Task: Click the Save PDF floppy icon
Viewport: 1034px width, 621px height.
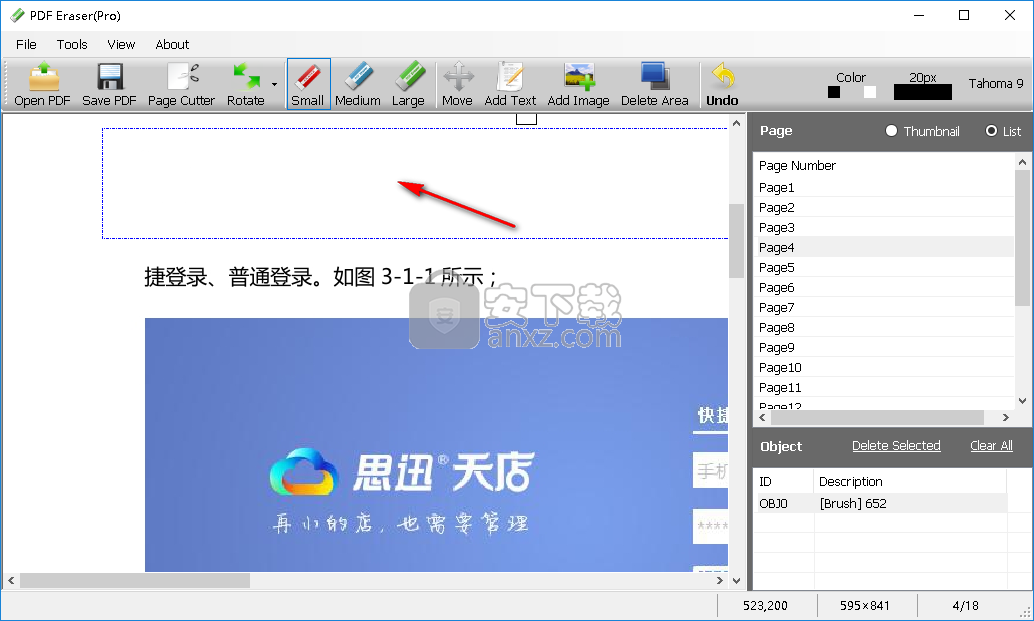Action: coord(109,76)
